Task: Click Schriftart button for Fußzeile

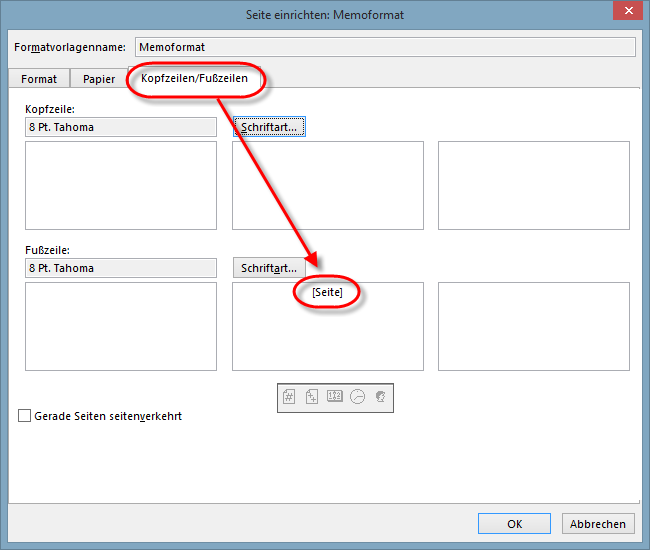Action: [x=269, y=268]
